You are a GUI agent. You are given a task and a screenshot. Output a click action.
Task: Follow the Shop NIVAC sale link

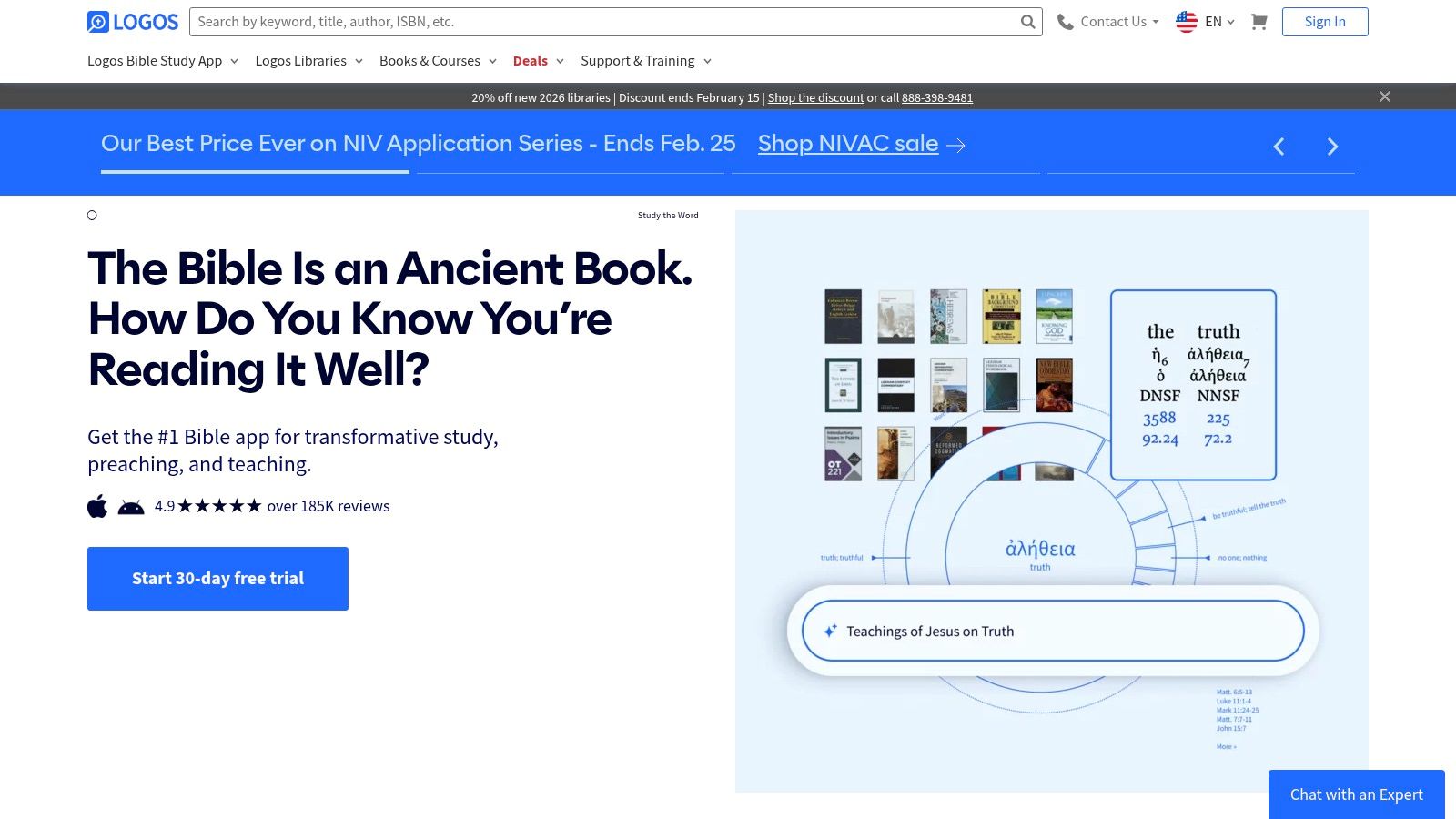[847, 144]
